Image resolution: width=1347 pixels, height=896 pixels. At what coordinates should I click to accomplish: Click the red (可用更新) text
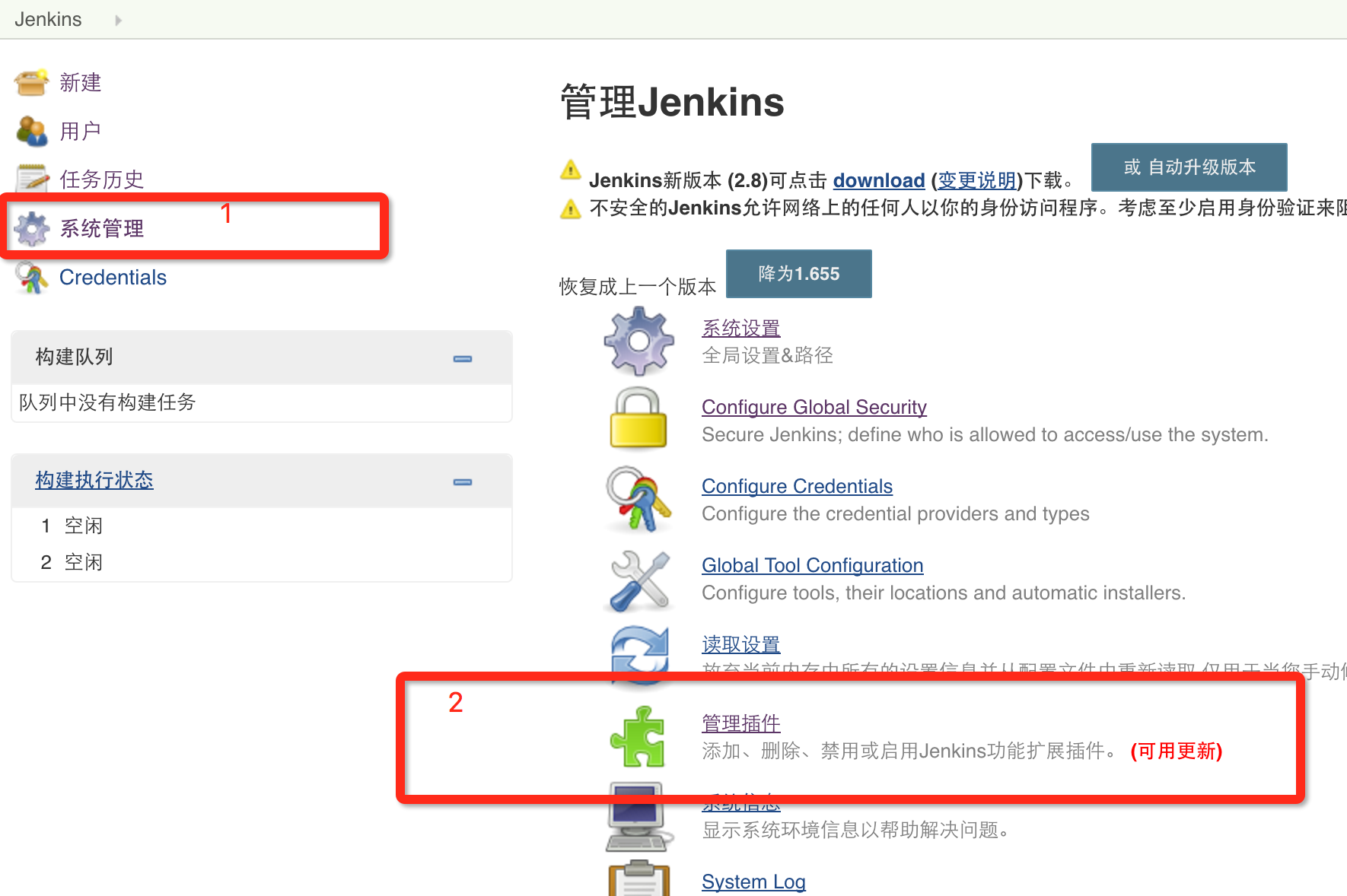[1177, 751]
